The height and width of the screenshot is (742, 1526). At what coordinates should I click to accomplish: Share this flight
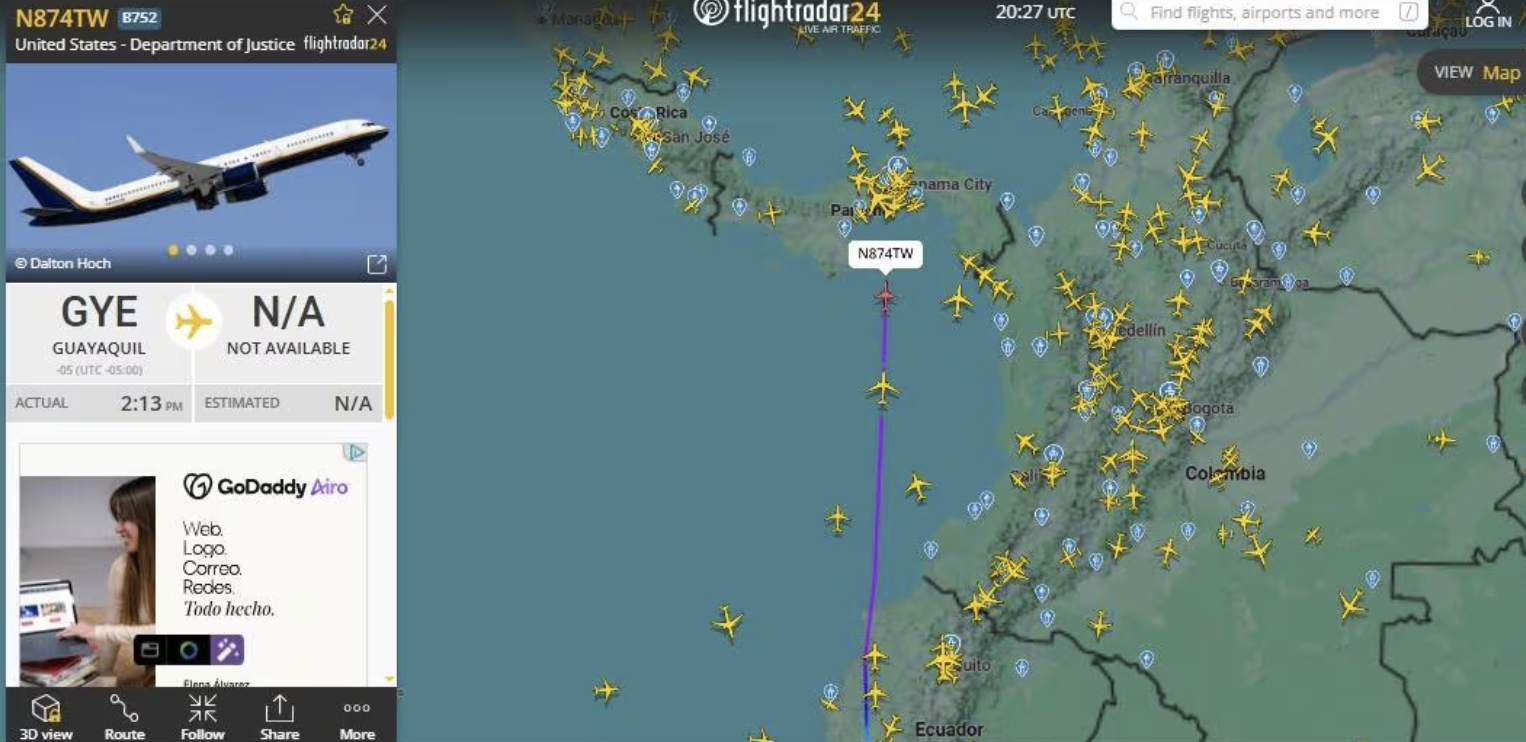[x=279, y=717]
